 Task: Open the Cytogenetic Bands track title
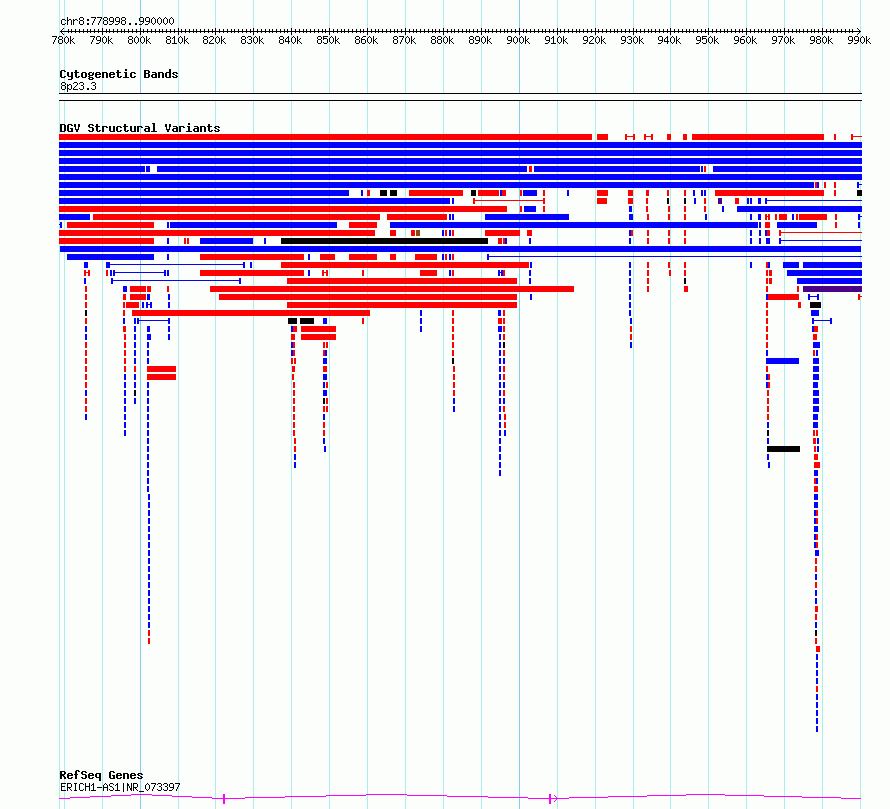(119, 74)
